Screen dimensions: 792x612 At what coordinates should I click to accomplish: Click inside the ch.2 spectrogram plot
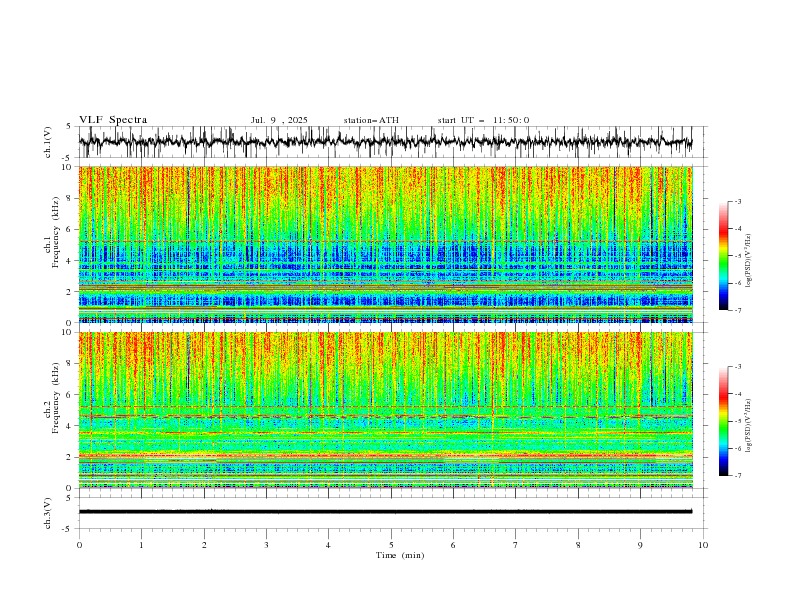pyautogui.click(x=385, y=410)
